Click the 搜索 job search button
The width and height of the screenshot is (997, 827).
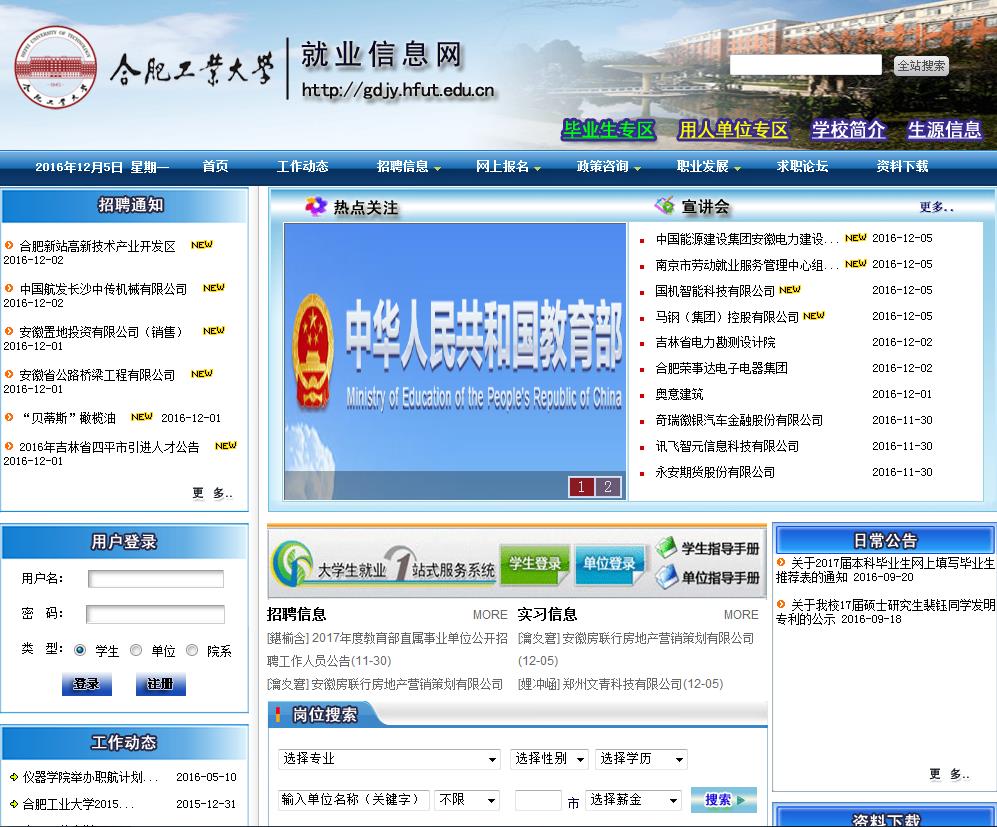coord(724,800)
